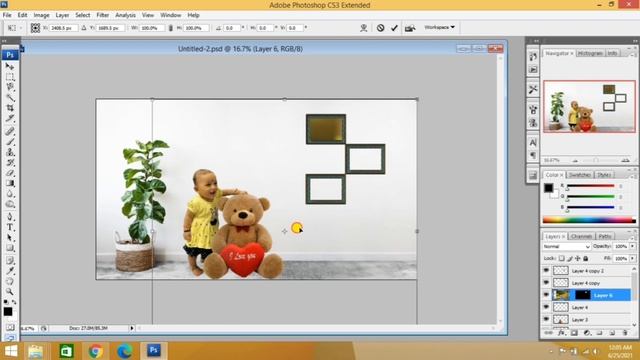Hide Layer 4 copy with eye icon
The width and height of the screenshot is (640, 360).
[546, 282]
